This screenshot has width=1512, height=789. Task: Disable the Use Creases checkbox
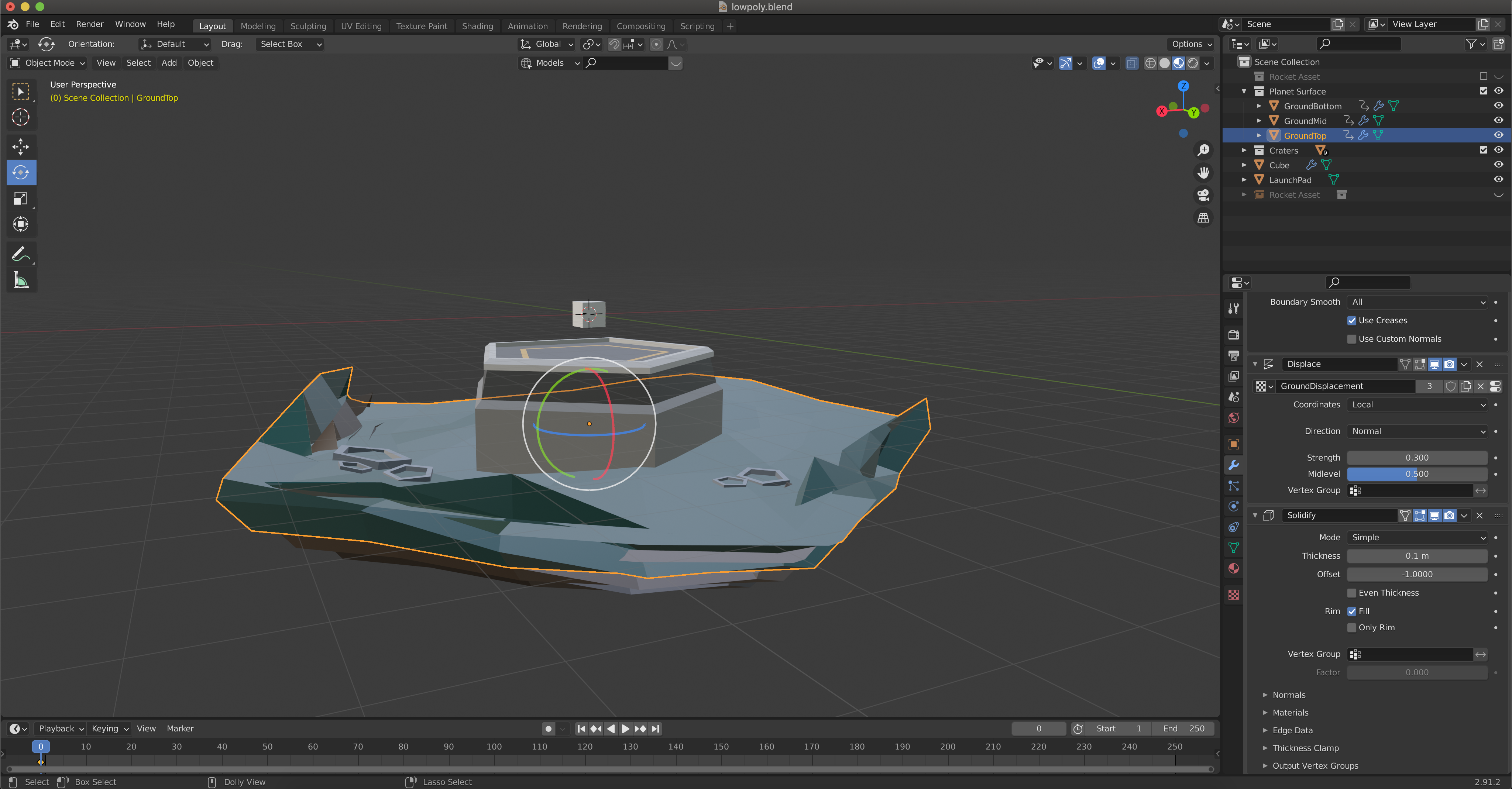click(x=1352, y=320)
